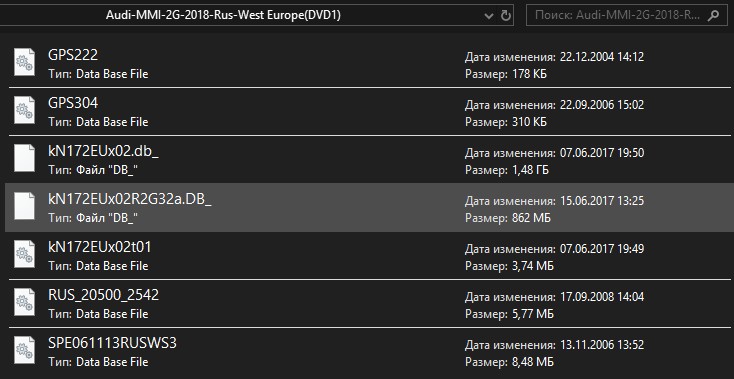Select the kN172EUx02.db_ file name
Image resolution: width=734 pixels, height=379 pixels.
103,151
